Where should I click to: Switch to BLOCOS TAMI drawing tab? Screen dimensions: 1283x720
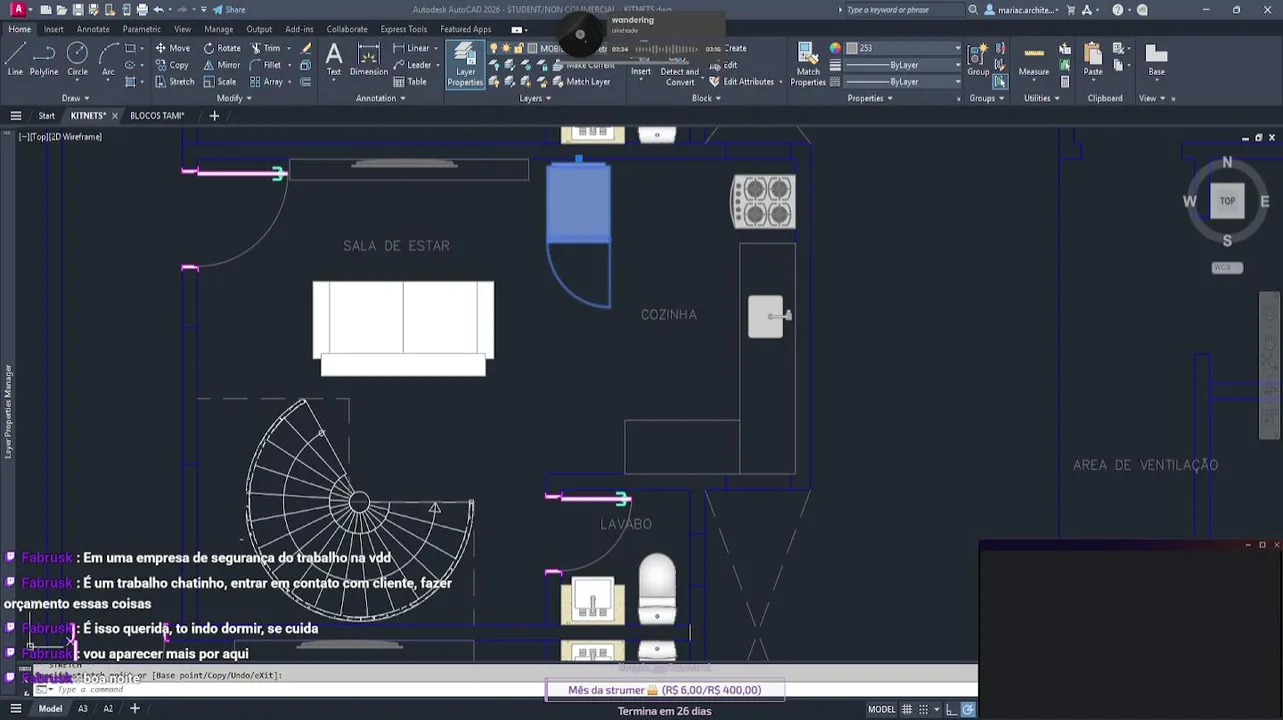(x=157, y=116)
